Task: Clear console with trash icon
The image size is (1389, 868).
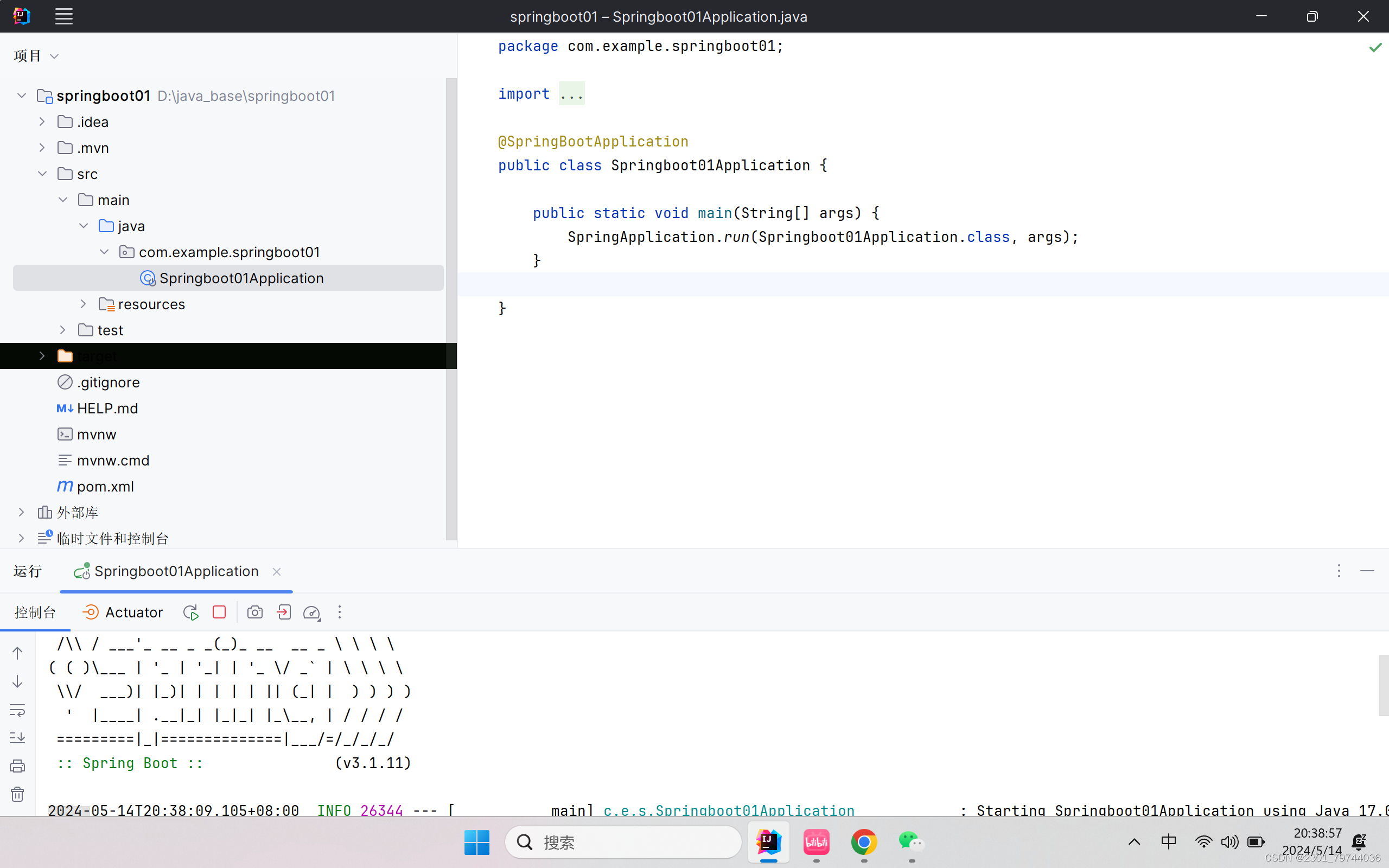Action: click(17, 794)
